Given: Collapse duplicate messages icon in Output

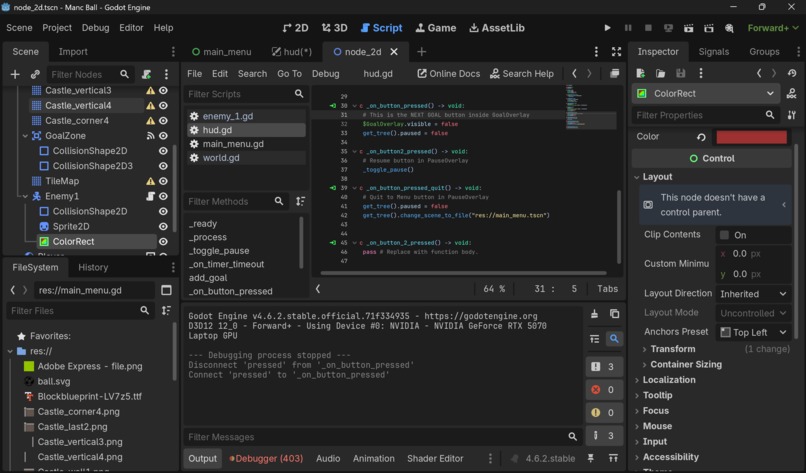Looking at the screenshot, I should [594, 339].
